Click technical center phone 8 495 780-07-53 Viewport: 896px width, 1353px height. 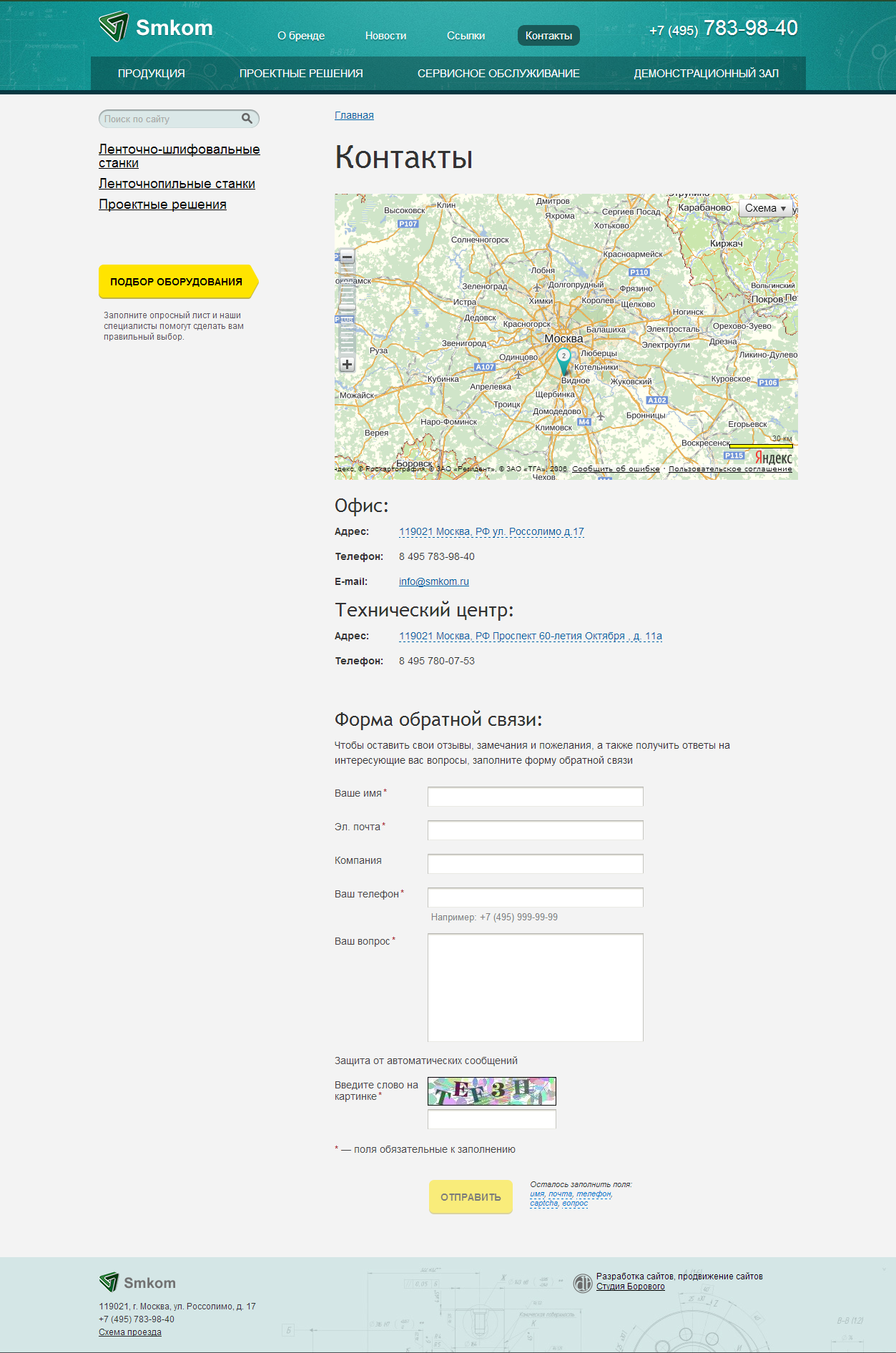[437, 661]
